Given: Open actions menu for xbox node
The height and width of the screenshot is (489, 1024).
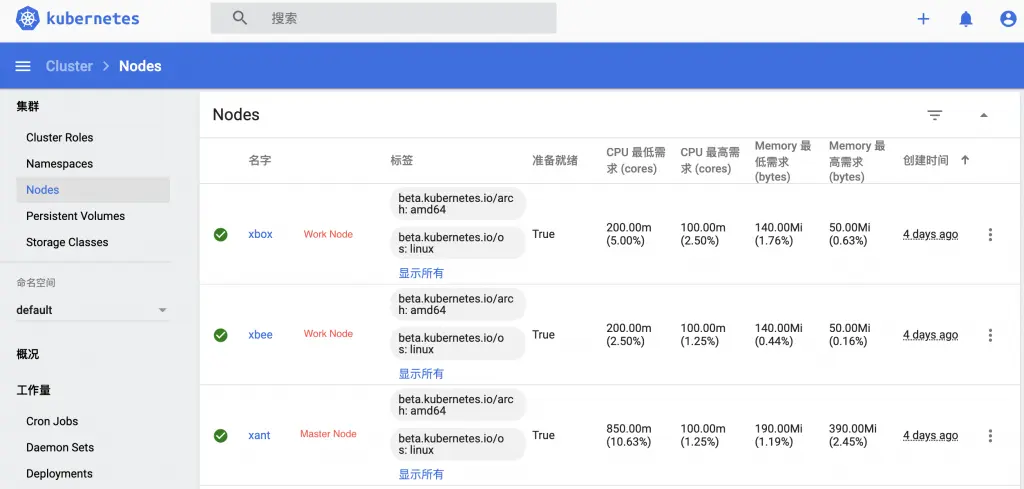Looking at the screenshot, I should [990, 235].
